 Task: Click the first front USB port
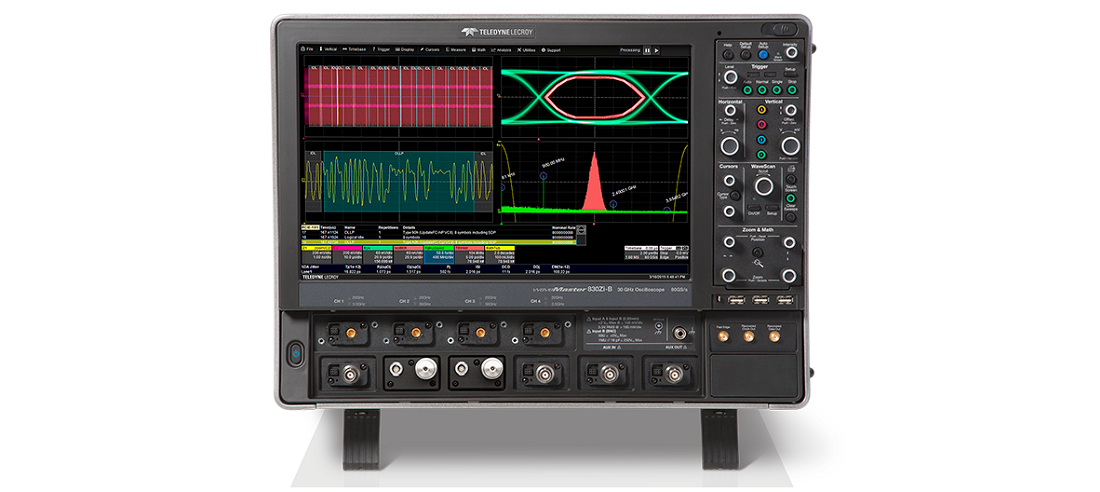pos(736,300)
